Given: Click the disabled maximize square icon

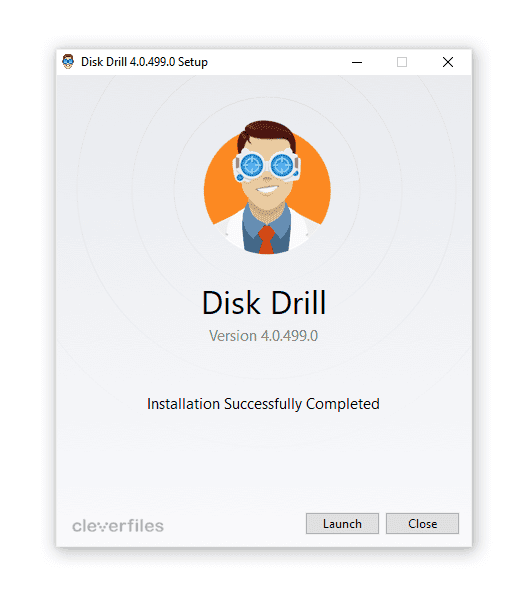Looking at the screenshot, I should click(x=402, y=62).
